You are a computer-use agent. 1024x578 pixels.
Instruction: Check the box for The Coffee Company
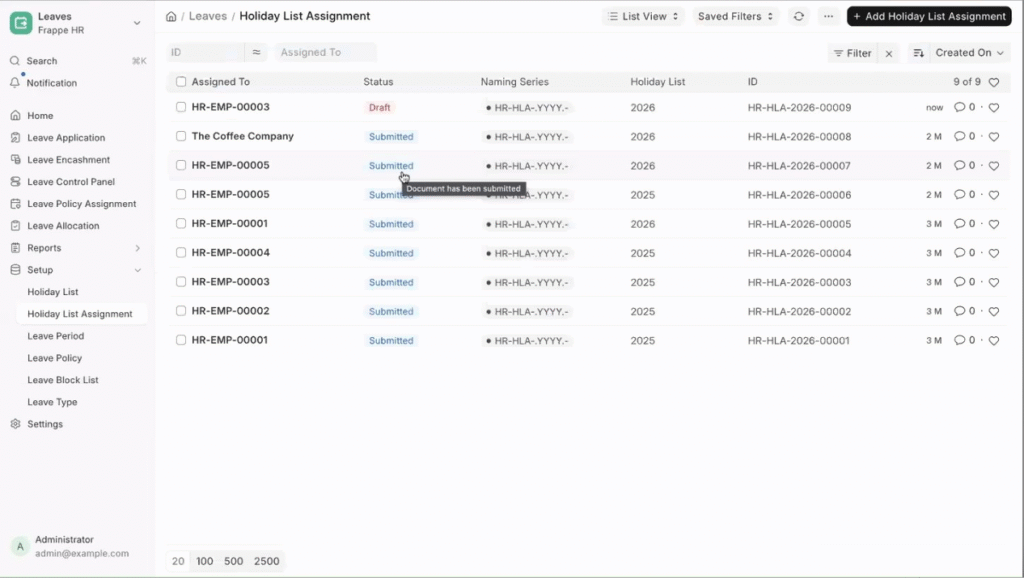point(181,136)
